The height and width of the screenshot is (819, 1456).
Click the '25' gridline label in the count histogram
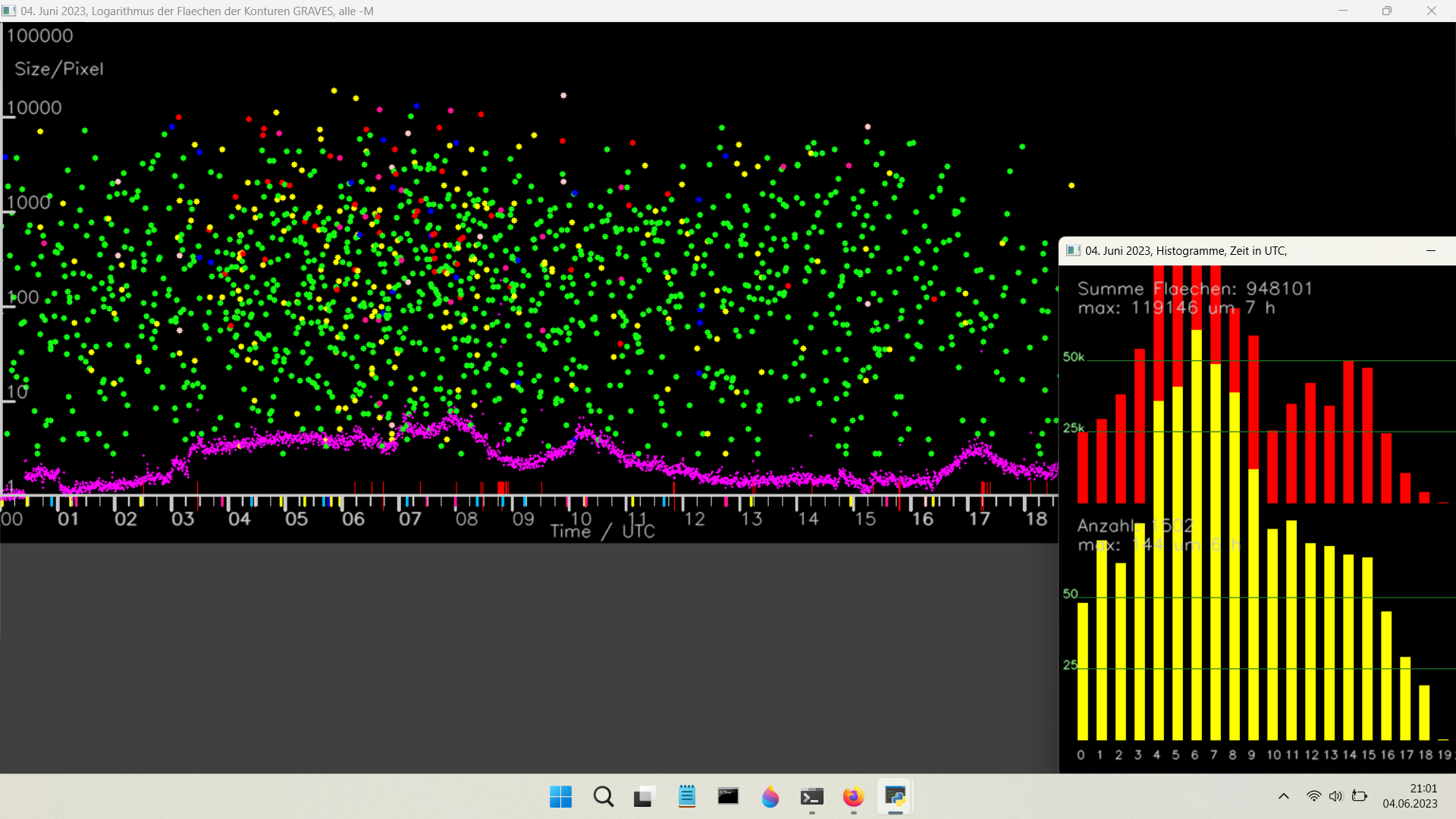click(1070, 665)
